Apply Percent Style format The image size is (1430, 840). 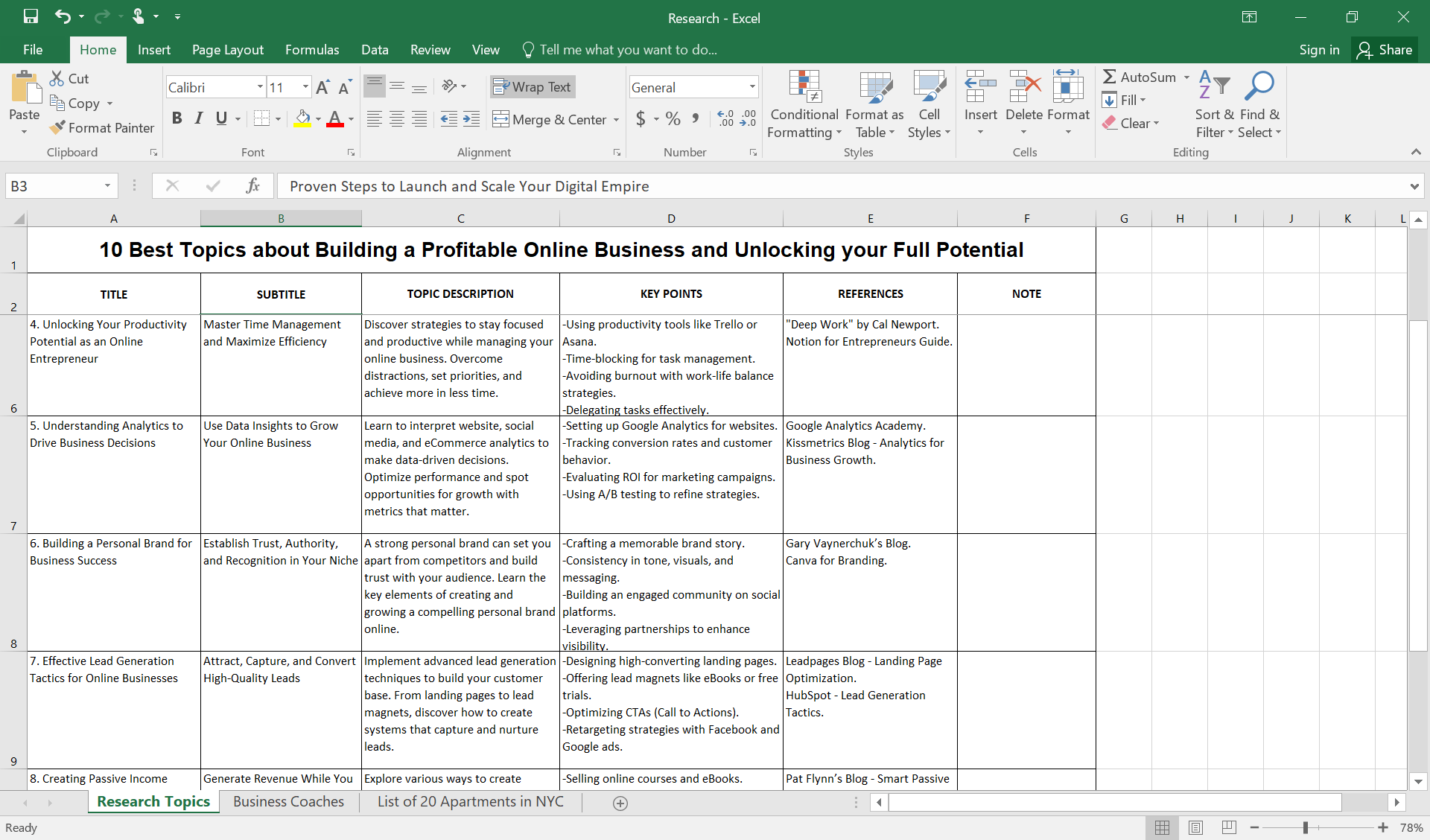pos(673,119)
